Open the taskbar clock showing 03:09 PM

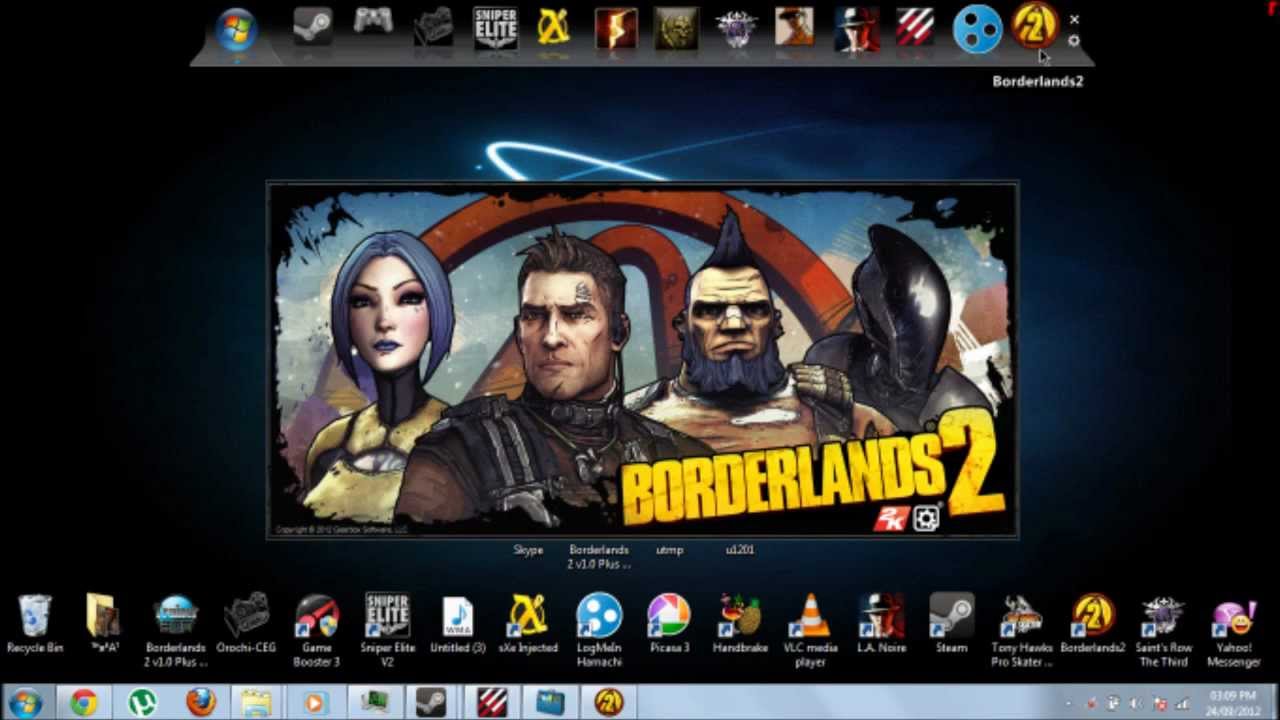click(x=1232, y=702)
